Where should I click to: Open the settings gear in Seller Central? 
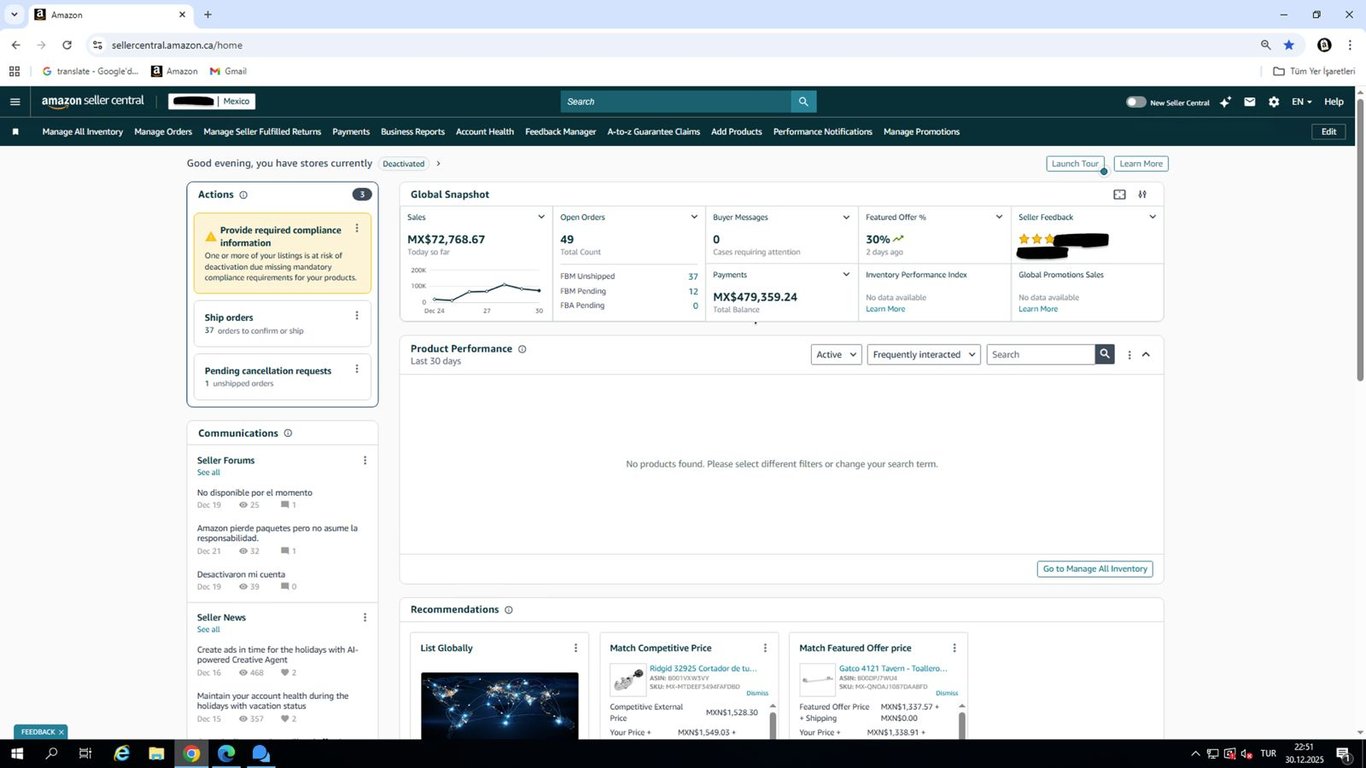coord(1273,102)
